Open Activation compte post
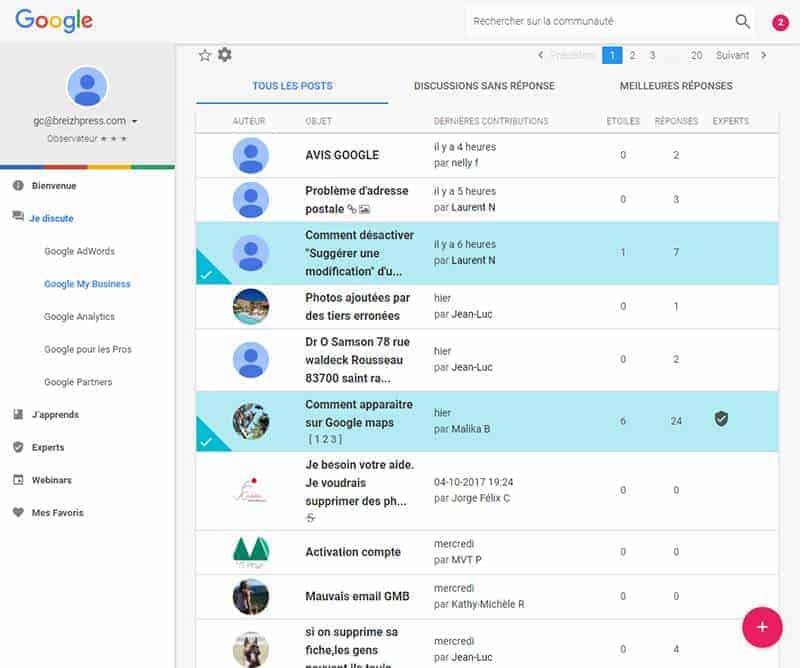The width and height of the screenshot is (800, 668). coord(353,552)
